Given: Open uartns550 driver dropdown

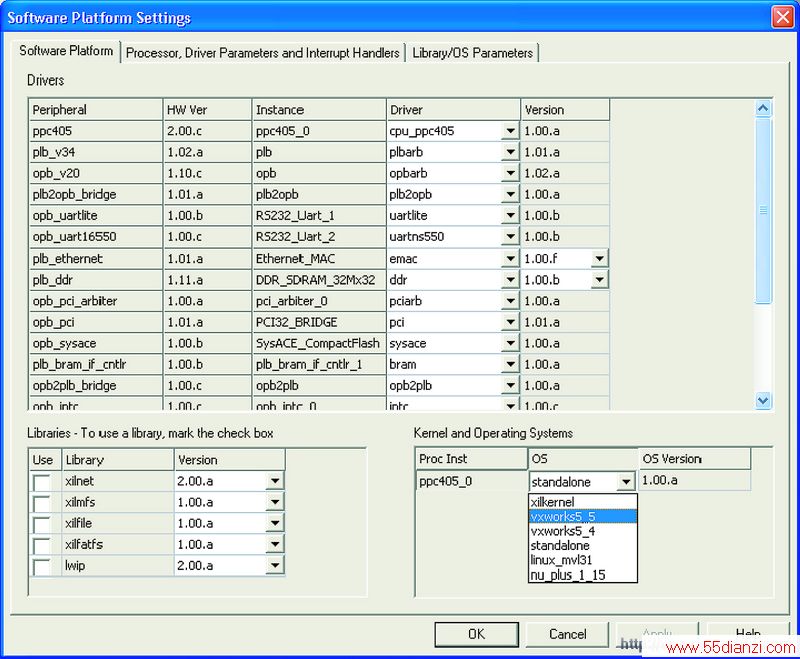Looking at the screenshot, I should coord(510,237).
